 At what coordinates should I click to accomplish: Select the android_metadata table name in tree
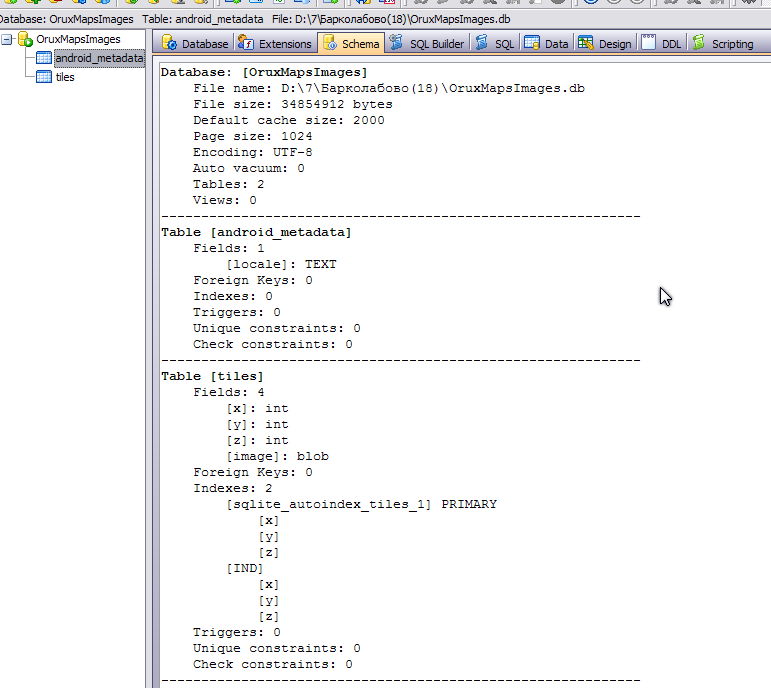point(99,58)
